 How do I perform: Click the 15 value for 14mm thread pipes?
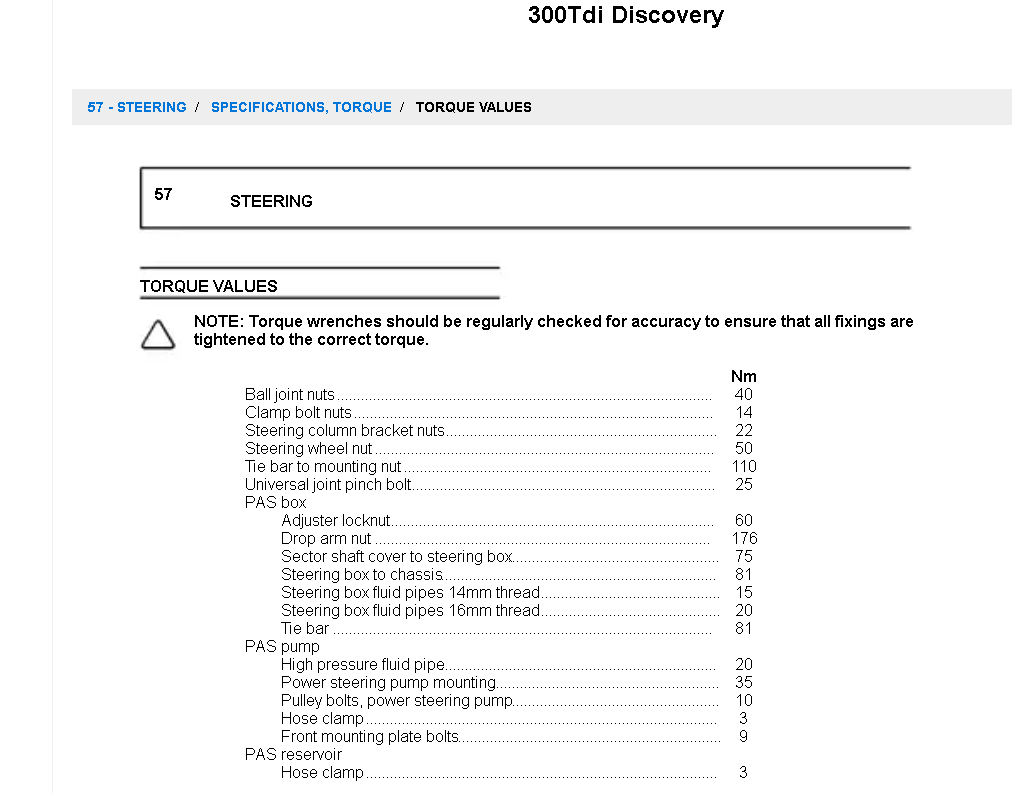tap(744, 593)
